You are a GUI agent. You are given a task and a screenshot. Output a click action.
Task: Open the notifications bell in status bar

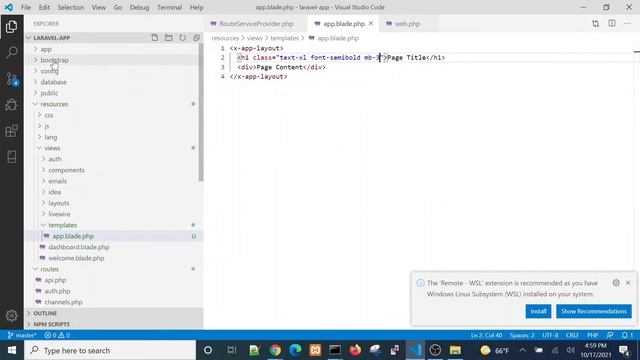627,335
